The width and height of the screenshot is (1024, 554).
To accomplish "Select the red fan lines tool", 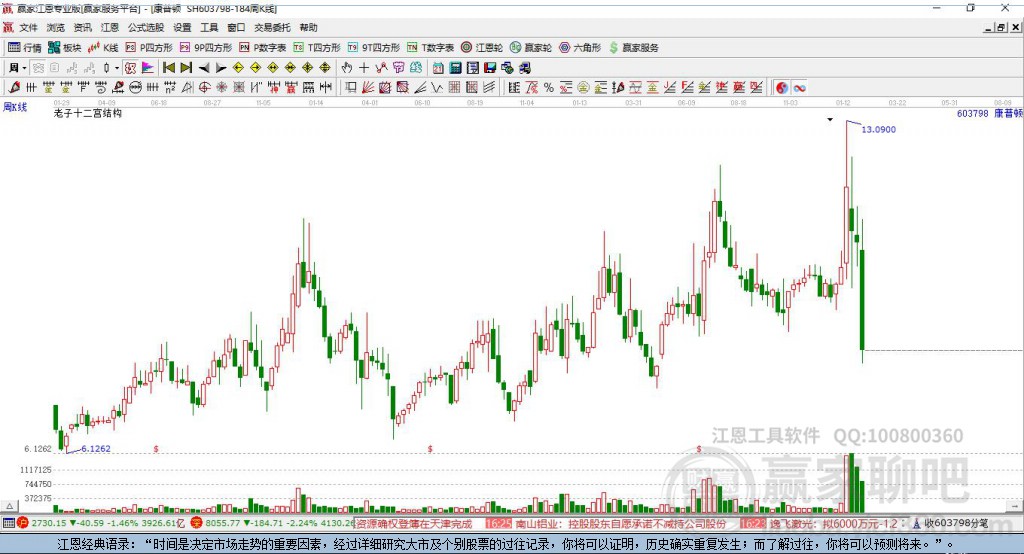I will coord(368,88).
